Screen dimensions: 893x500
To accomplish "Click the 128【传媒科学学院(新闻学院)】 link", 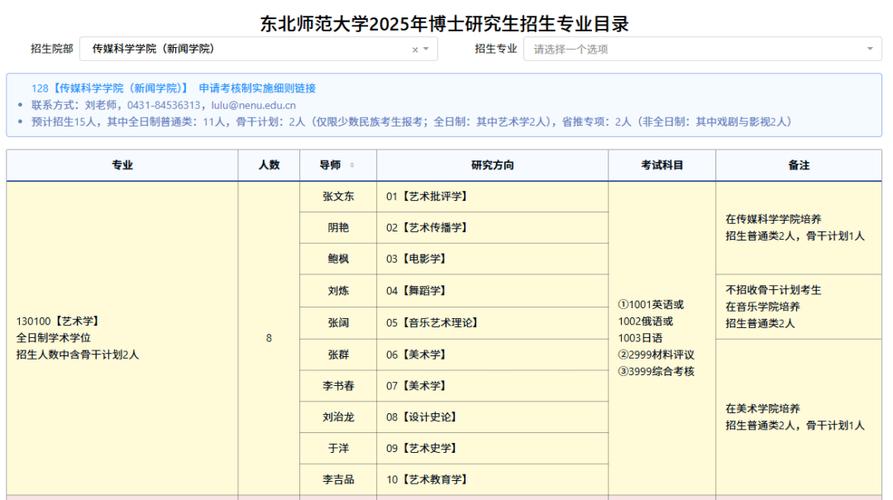I will click(109, 88).
